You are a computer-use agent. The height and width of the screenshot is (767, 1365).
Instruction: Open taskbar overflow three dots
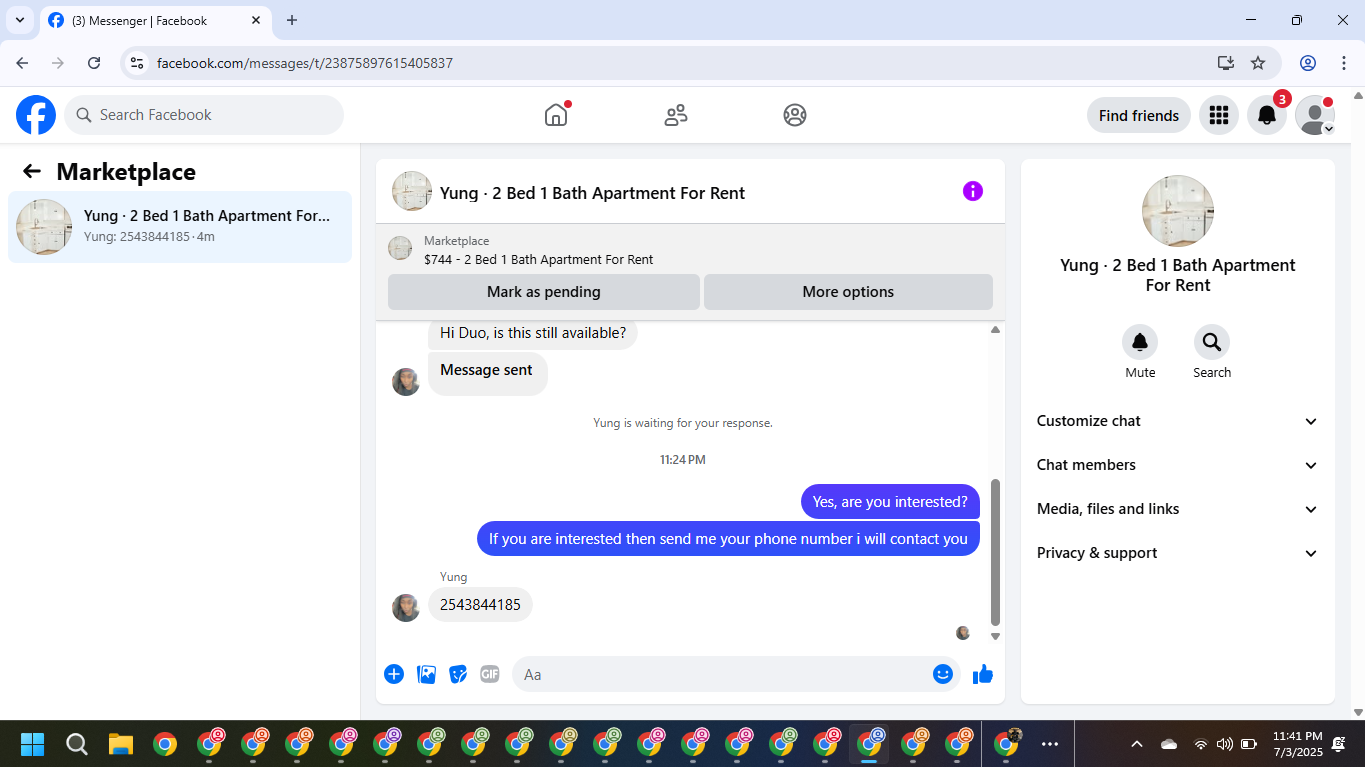coord(1050,744)
